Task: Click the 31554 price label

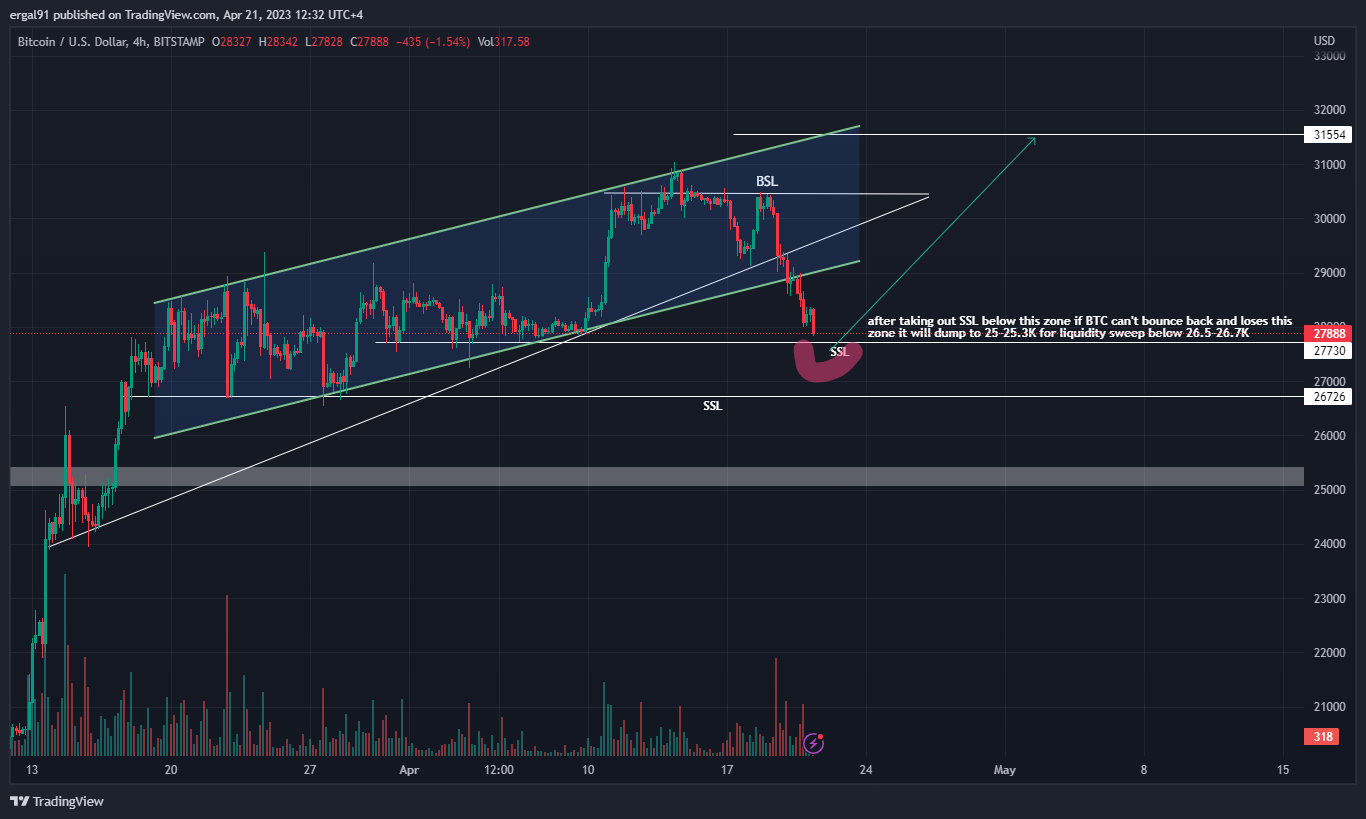Action: click(1330, 134)
